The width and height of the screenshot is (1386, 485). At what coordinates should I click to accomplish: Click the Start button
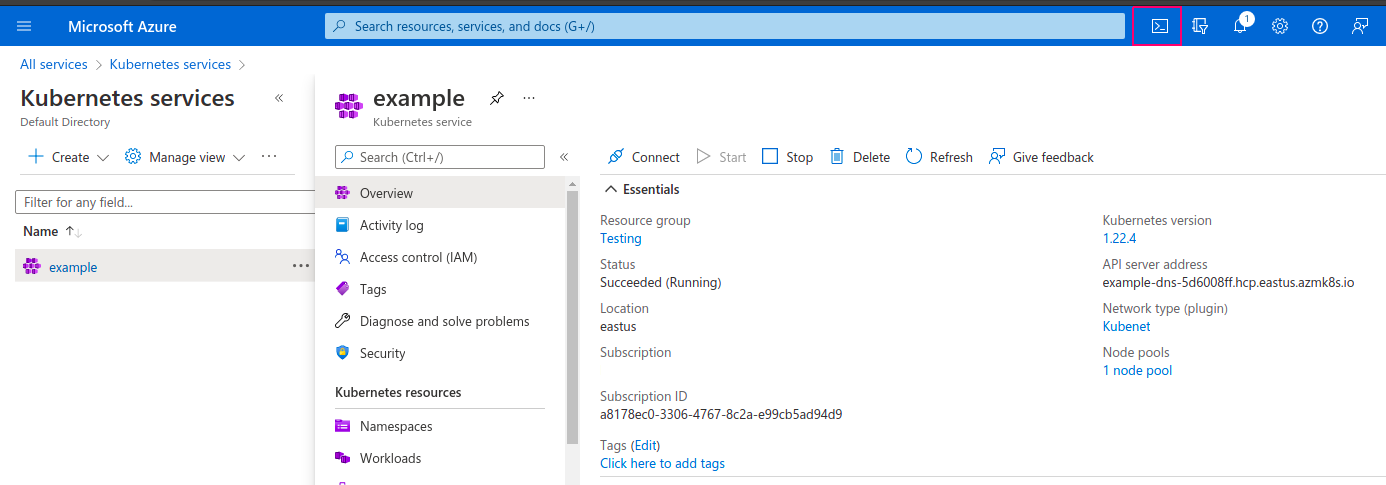click(x=721, y=157)
